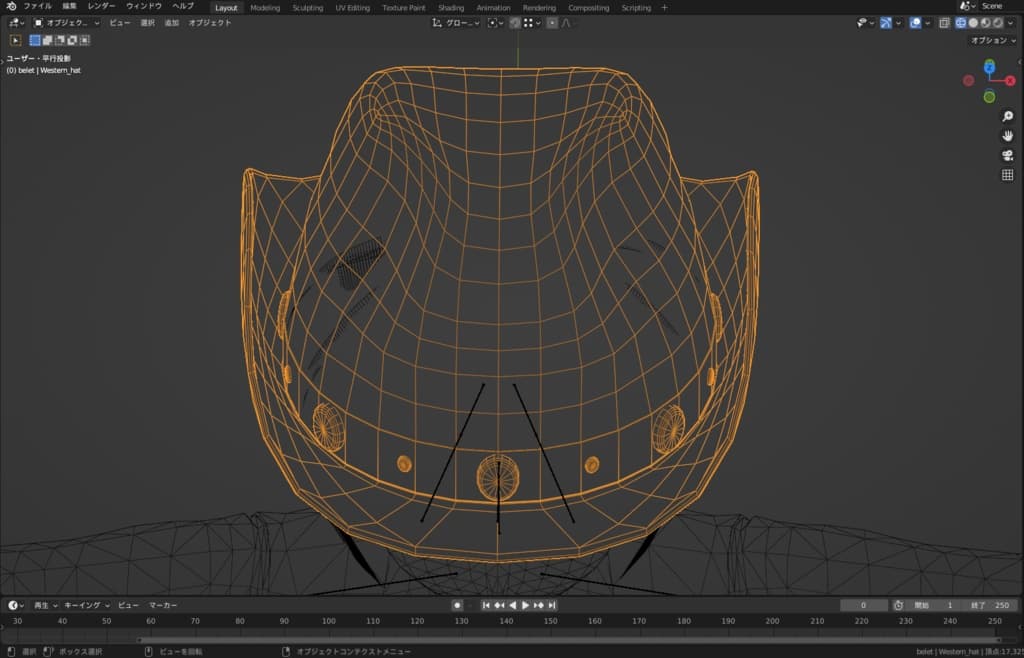The height and width of the screenshot is (658, 1024).
Task: Switch to the Sculpting workspace tab
Action: tap(307, 7)
